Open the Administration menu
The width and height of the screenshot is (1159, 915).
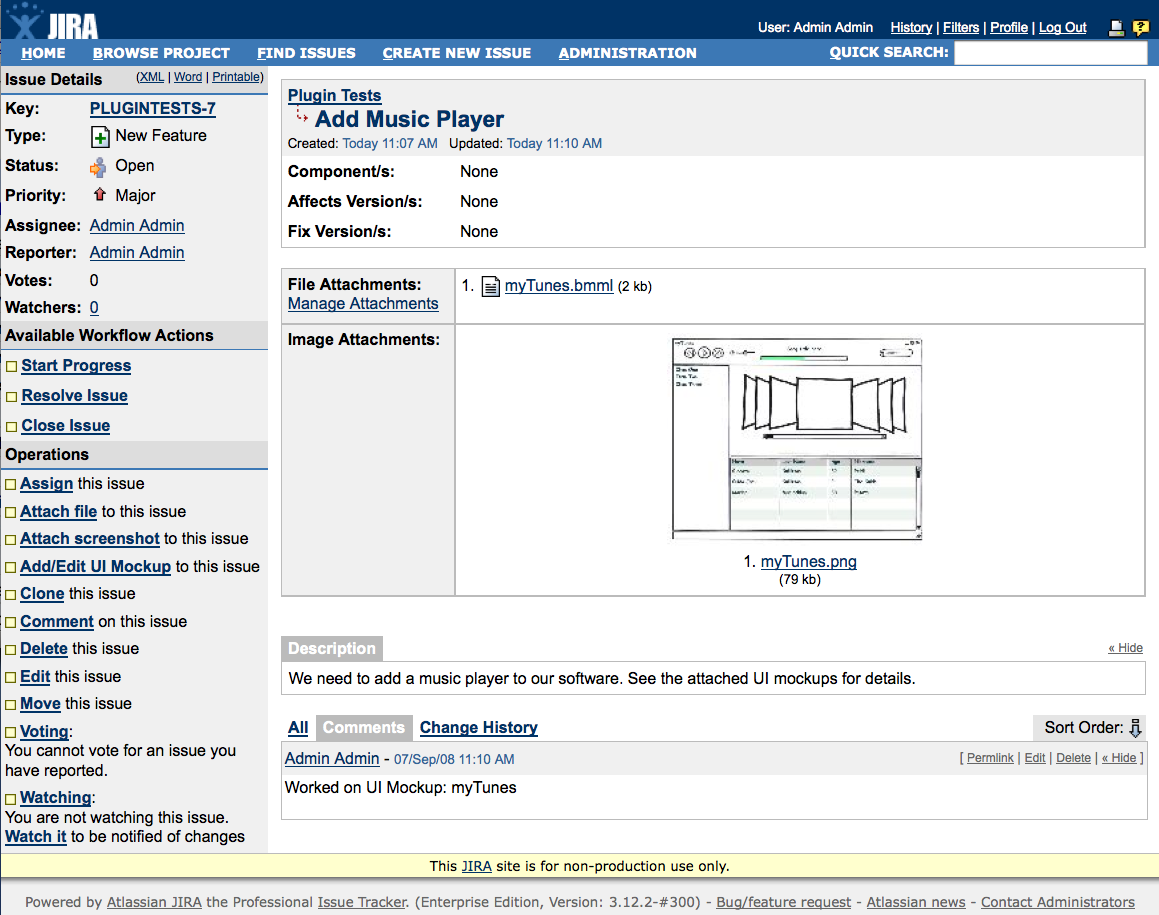(627, 53)
